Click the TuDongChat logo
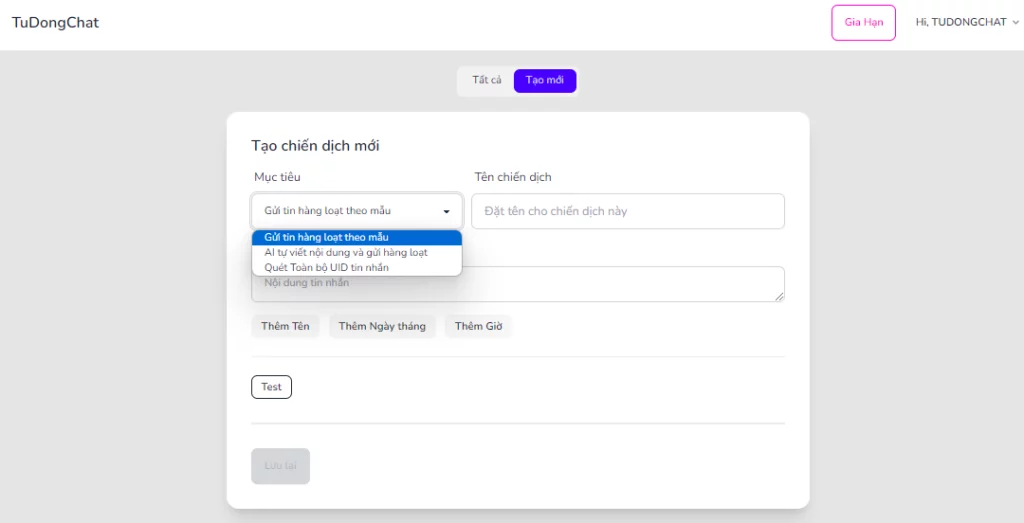This screenshot has width=1024, height=523. coord(56,23)
